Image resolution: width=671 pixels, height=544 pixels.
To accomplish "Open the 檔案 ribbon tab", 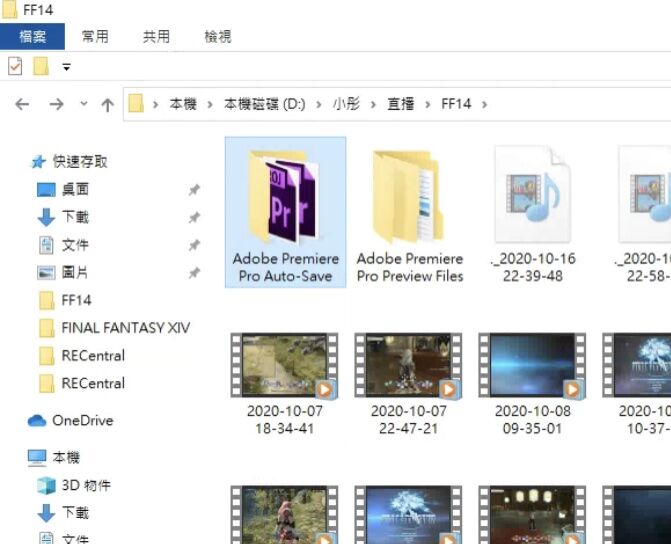I will [32, 36].
